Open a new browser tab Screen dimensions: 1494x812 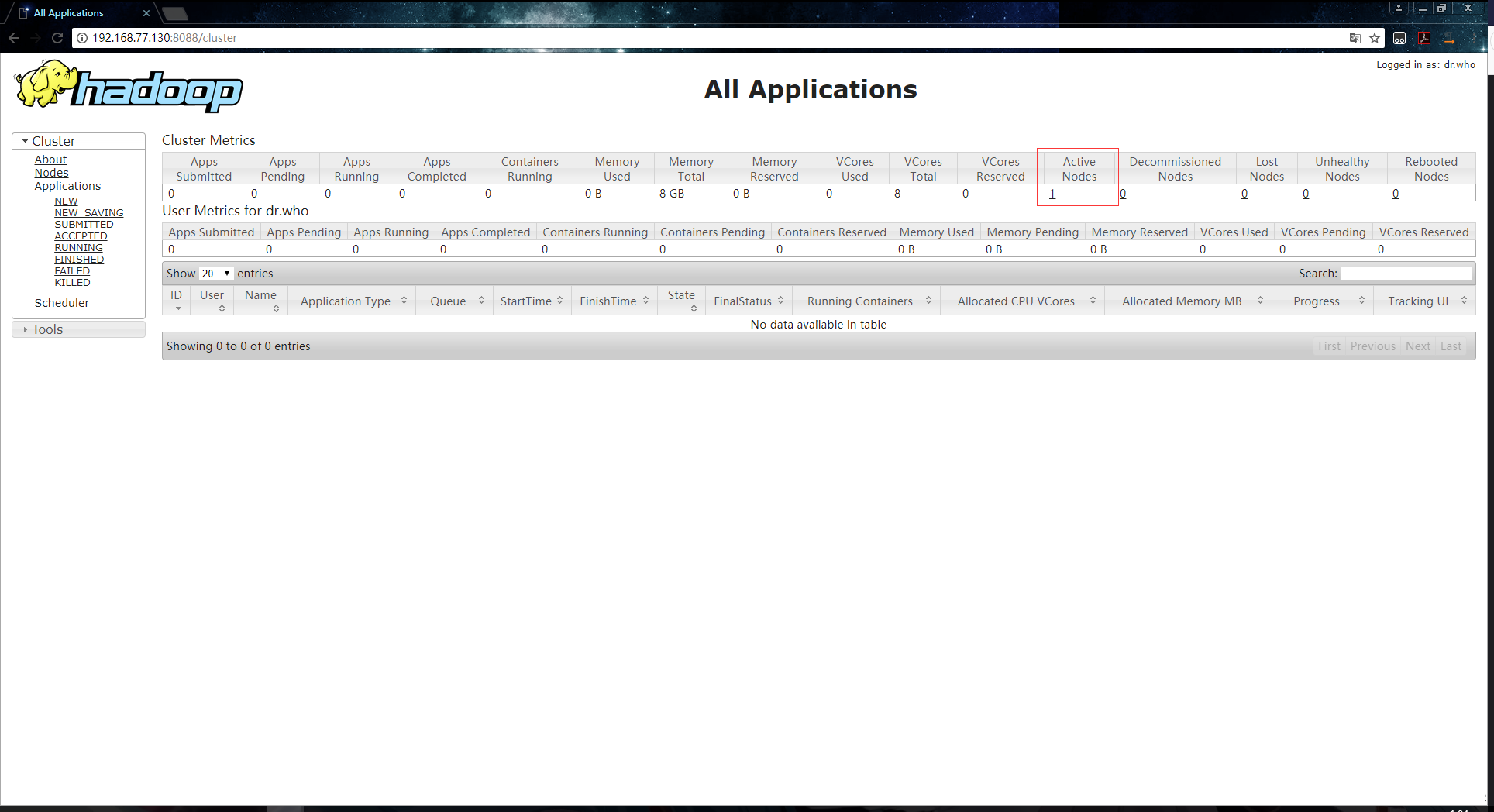pyautogui.click(x=176, y=13)
